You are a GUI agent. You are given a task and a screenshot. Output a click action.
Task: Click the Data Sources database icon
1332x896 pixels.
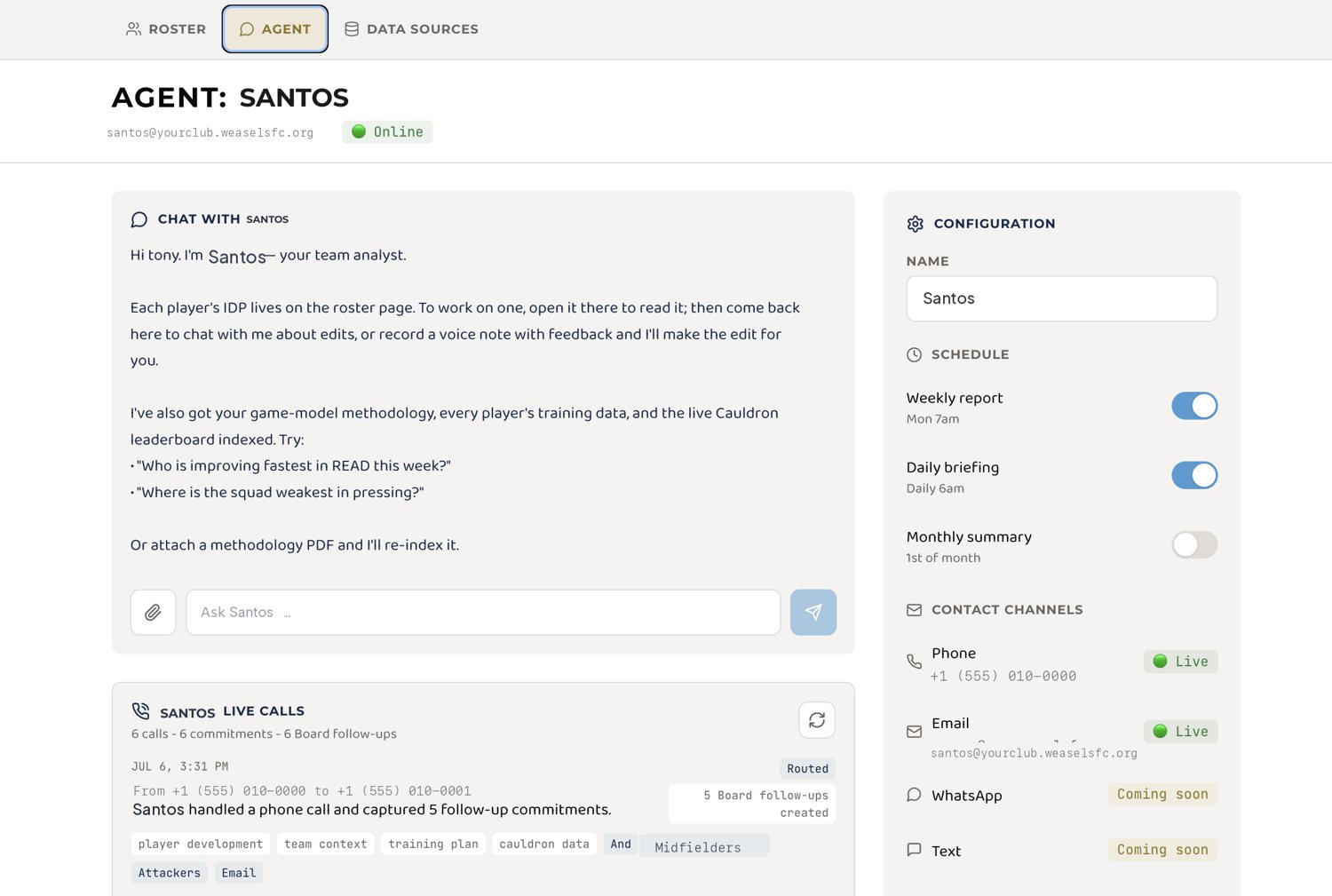pos(352,29)
